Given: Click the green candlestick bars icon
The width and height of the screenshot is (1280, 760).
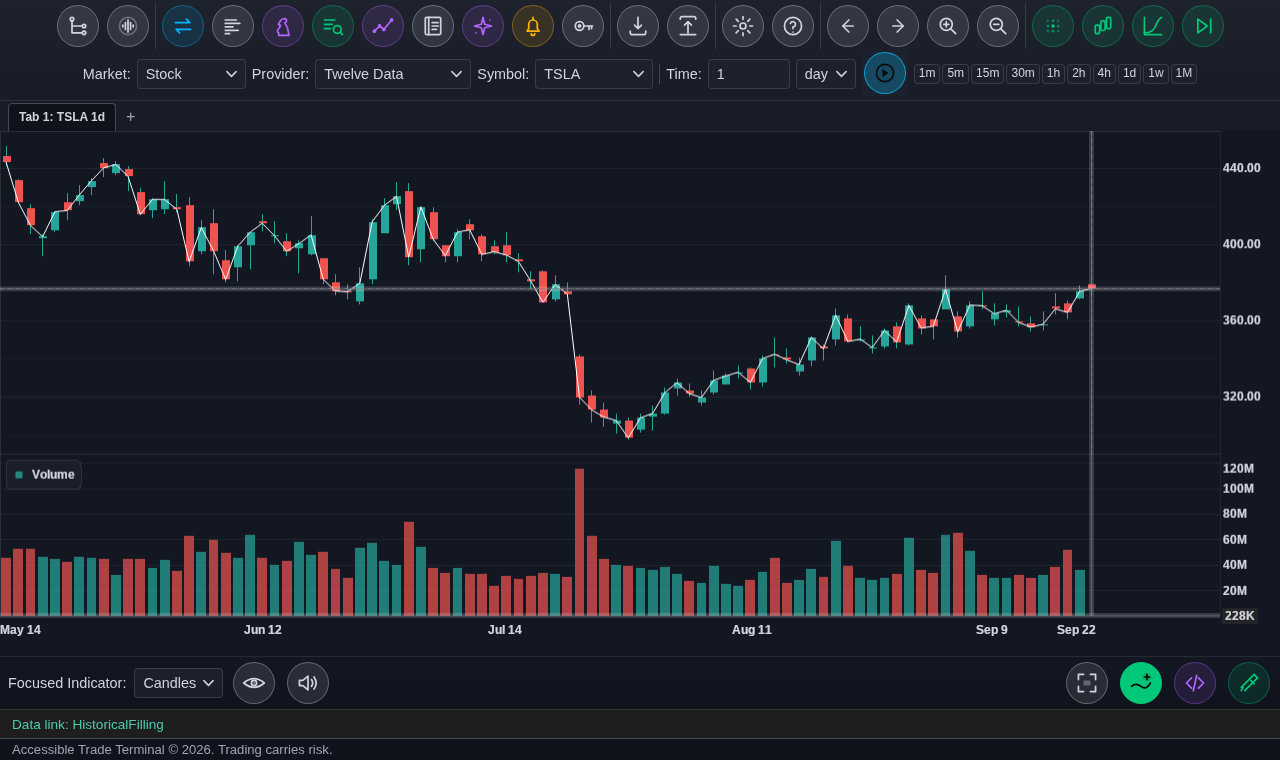Looking at the screenshot, I should click(x=1103, y=26).
